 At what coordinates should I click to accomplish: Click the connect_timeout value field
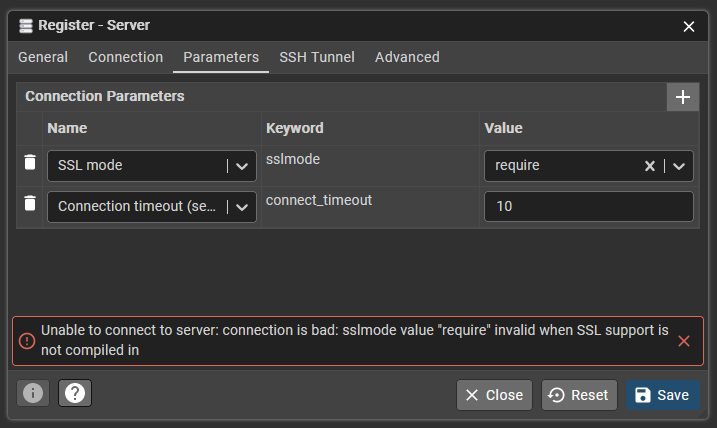(588, 207)
